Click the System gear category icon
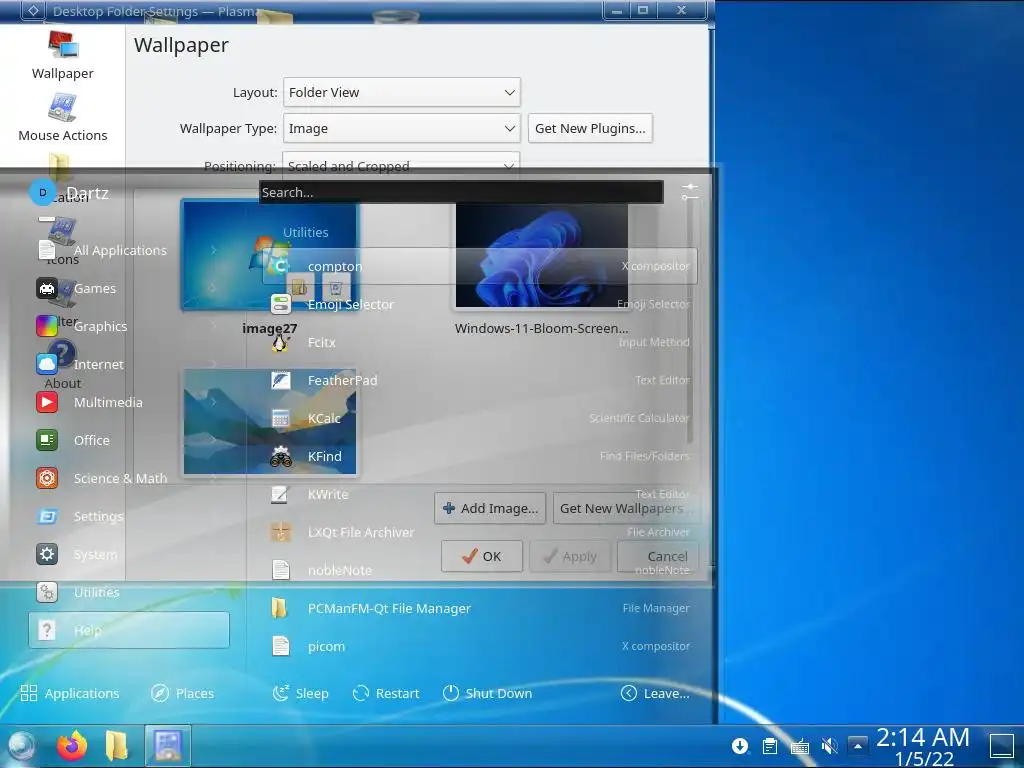 pos(47,554)
